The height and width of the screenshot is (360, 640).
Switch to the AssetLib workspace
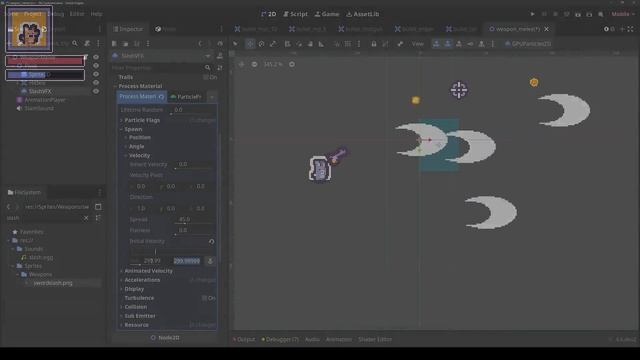tap(362, 14)
